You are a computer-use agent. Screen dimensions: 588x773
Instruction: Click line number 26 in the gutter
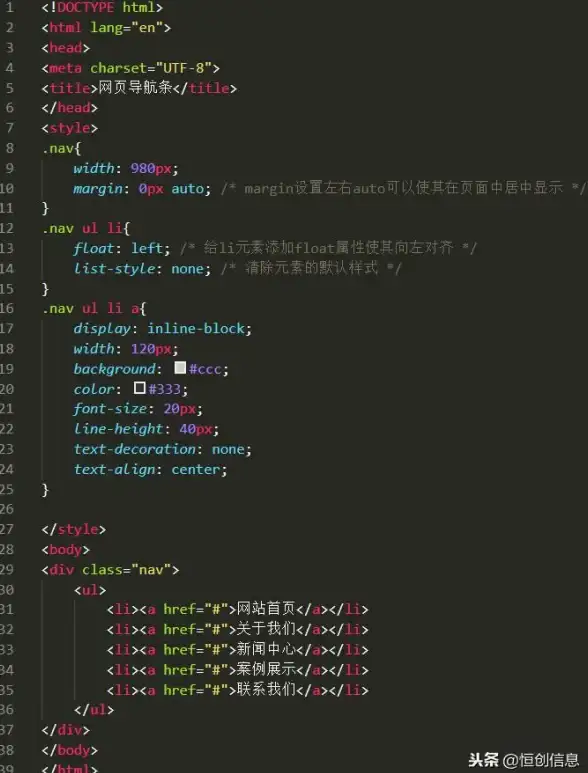tap(7, 509)
